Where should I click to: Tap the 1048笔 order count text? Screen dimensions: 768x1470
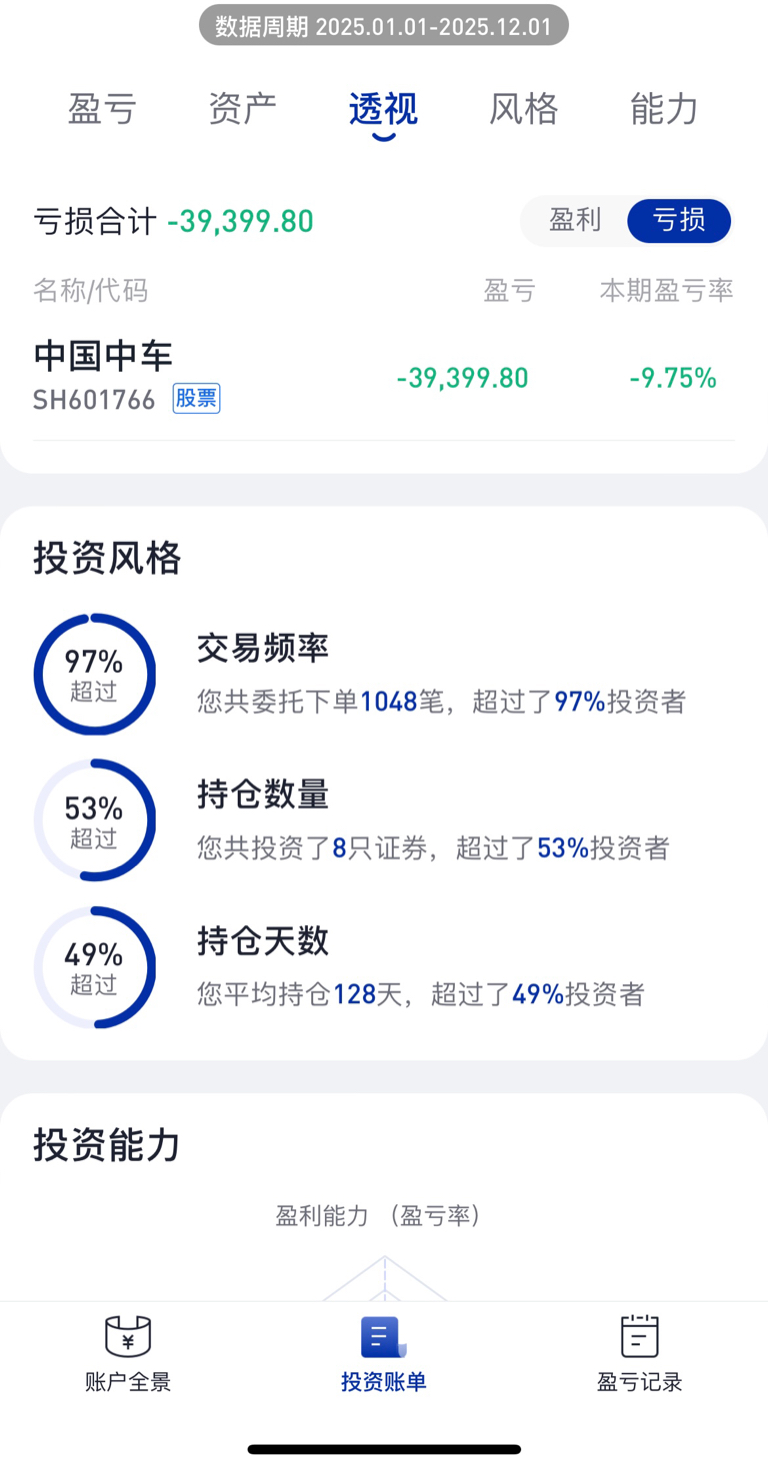click(401, 702)
